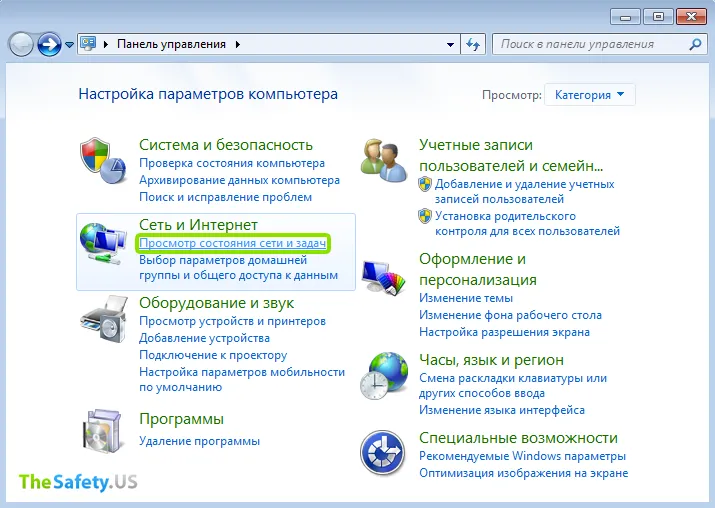Expand the address bar history dropdown arrow
The height and width of the screenshot is (508, 715).
click(x=450, y=45)
